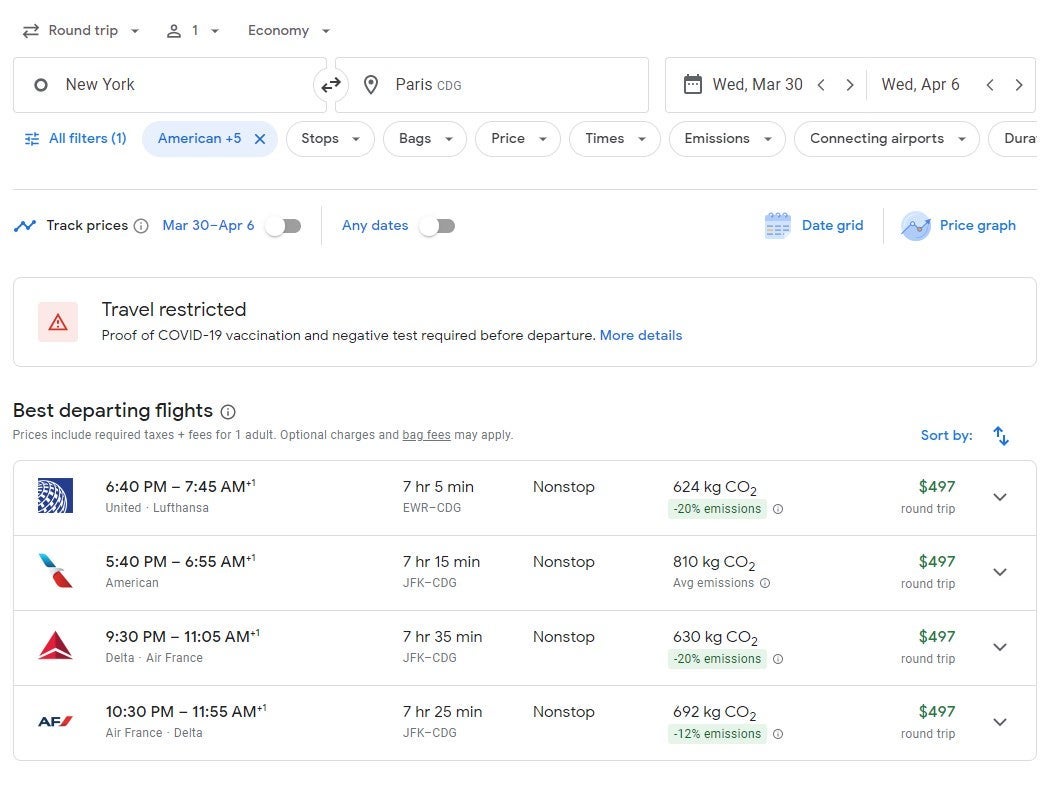Viewport: 1053px width, 789px height.
Task: Click the More details travel restriction link
Action: tap(640, 336)
